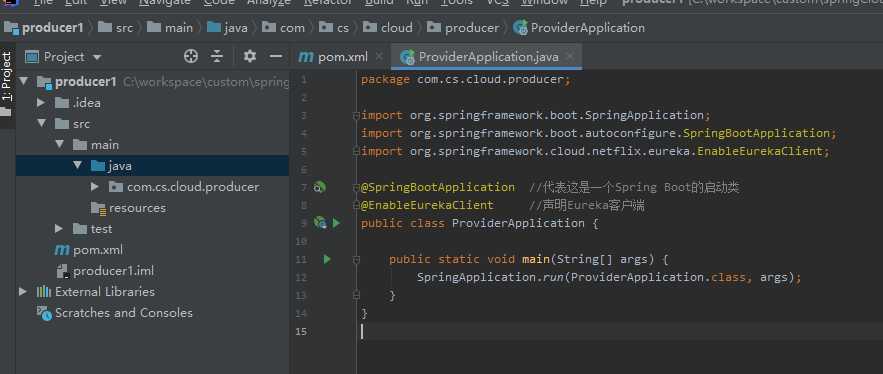
Task: Collapse all tree nodes with the collapse icon
Action: [x=217, y=56]
